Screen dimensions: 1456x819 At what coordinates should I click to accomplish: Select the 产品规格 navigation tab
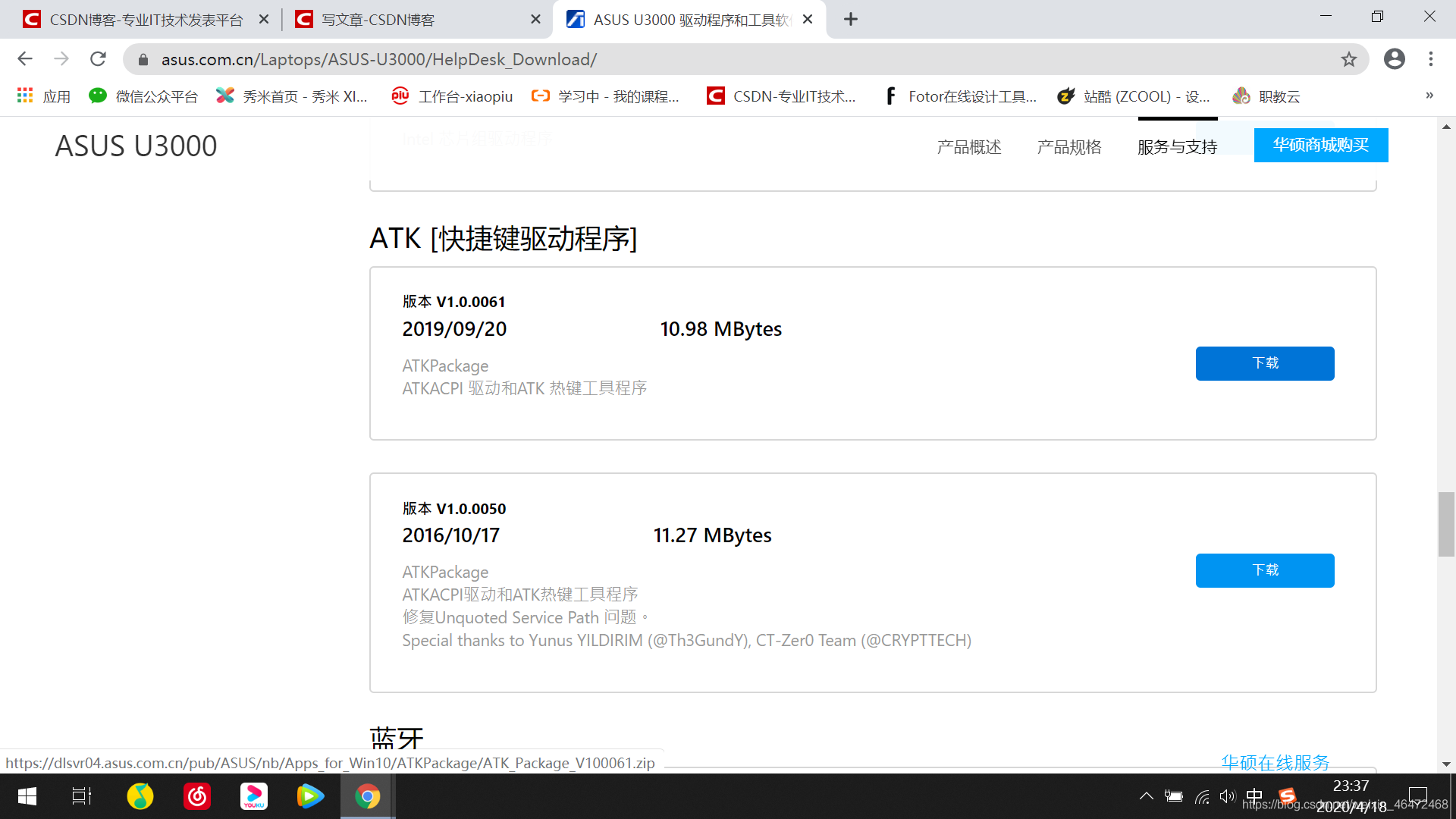tap(1068, 147)
